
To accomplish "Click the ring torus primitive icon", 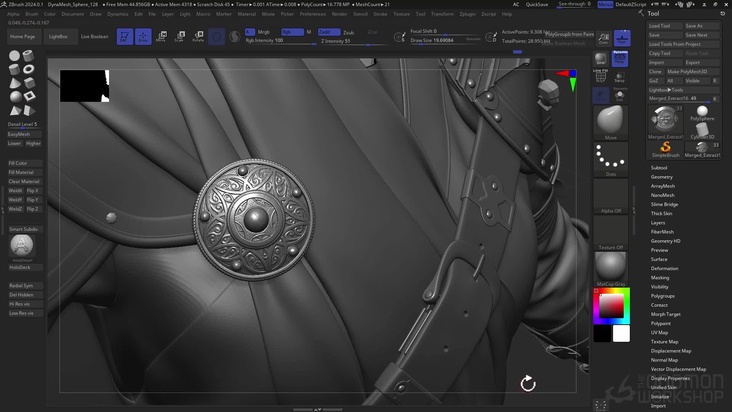I will click(x=29, y=70).
